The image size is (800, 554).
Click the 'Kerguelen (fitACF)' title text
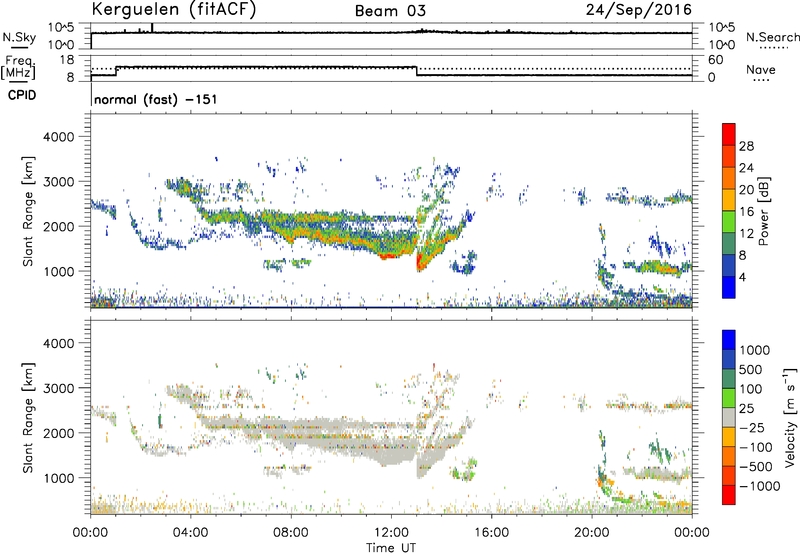click(173, 10)
